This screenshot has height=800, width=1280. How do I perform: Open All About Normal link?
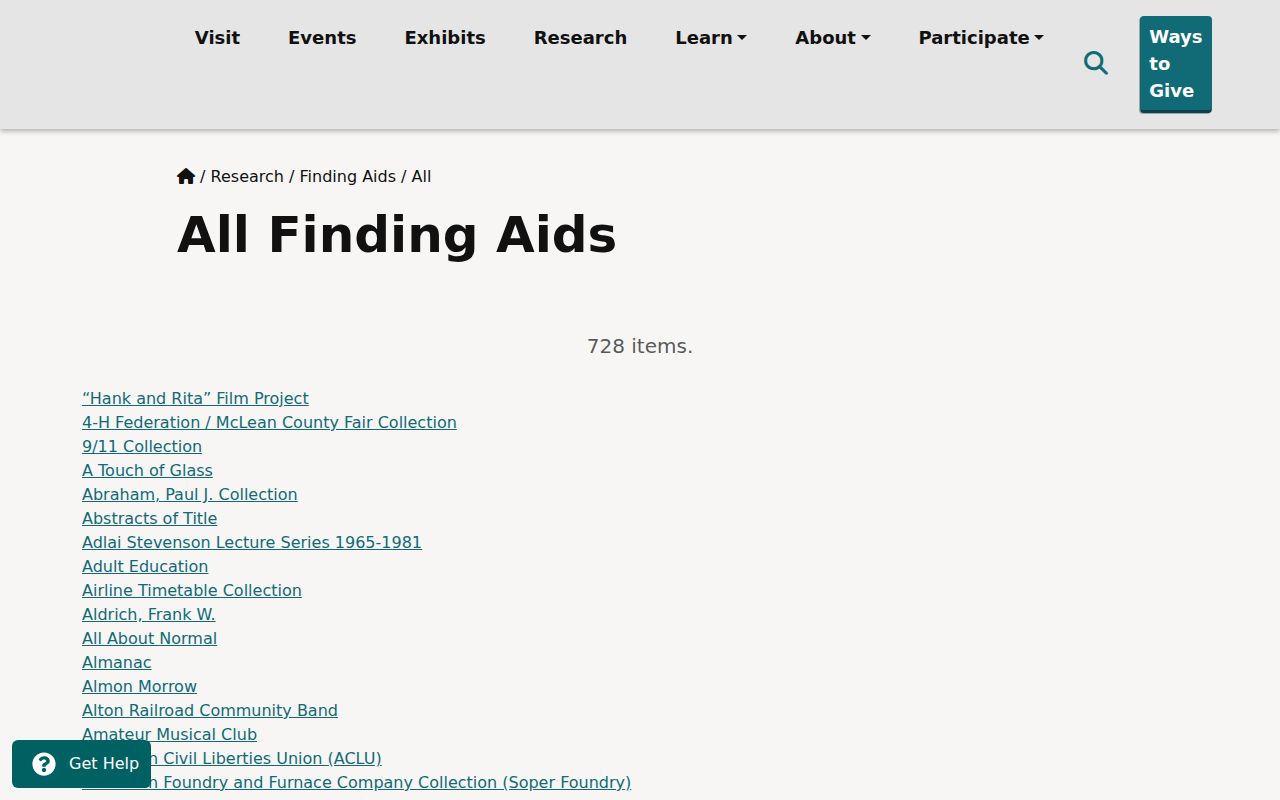149,638
